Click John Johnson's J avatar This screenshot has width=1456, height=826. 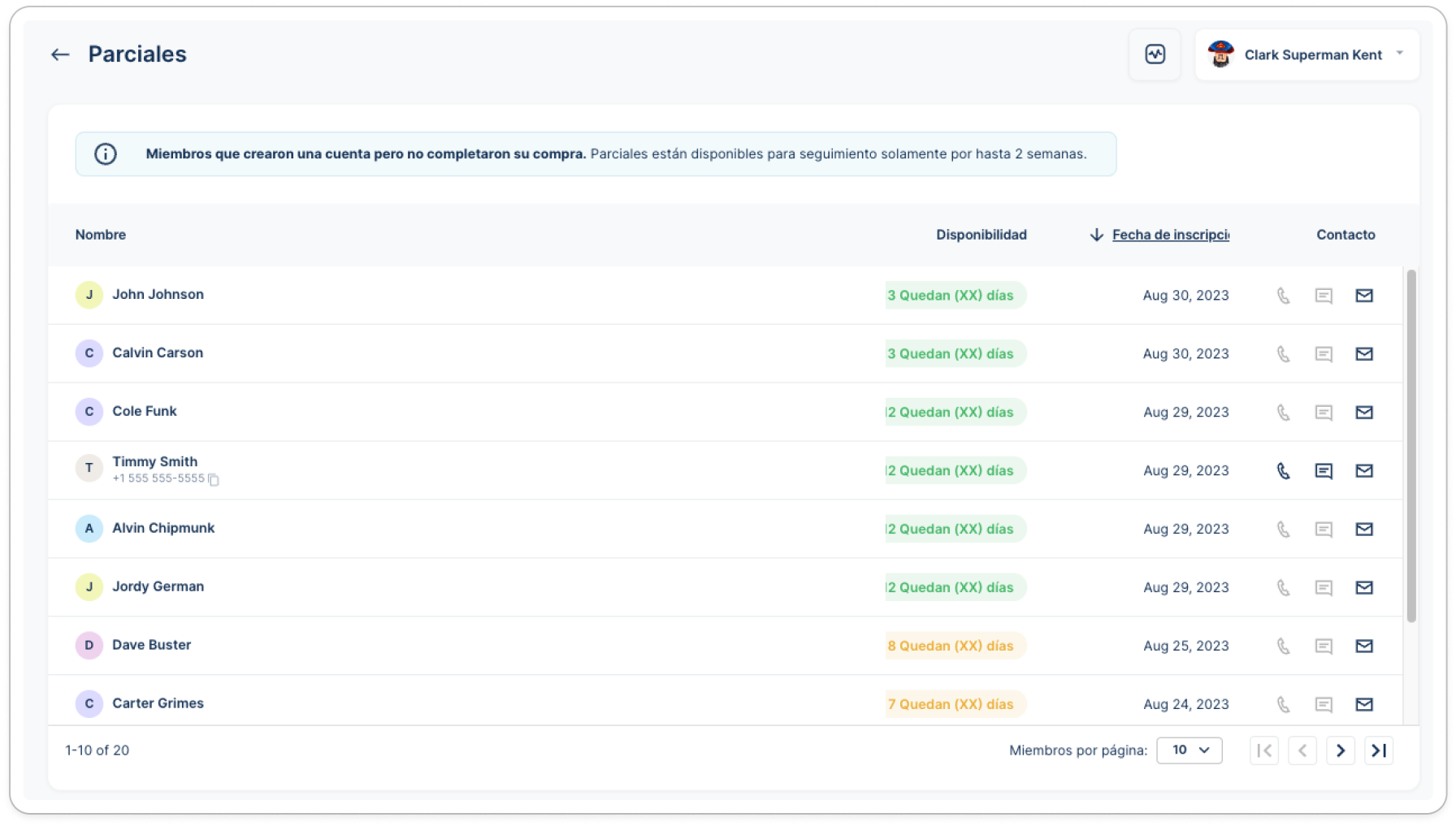[89, 295]
